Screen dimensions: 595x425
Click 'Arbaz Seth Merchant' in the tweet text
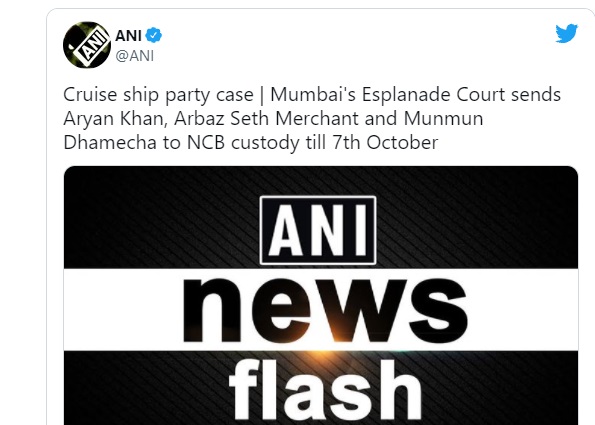tap(266, 119)
